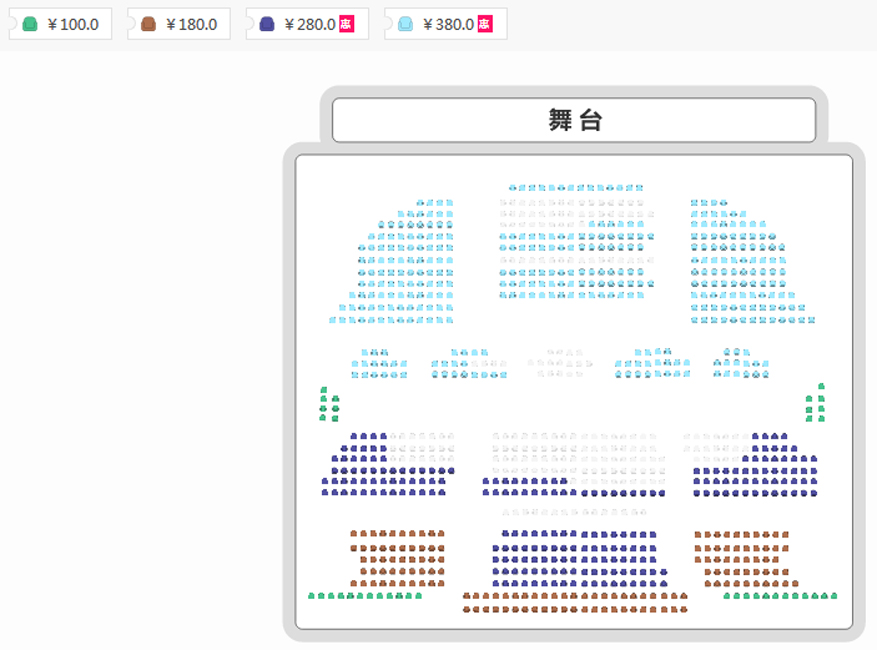Filter seats by the ¥100.0 price tag
Screen dimensions: 877x650
(60, 24)
